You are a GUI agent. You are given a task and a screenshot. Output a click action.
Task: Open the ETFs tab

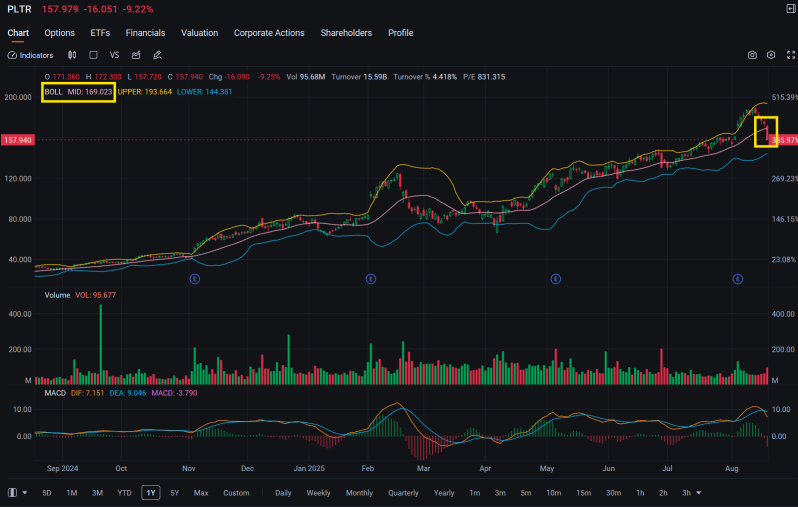(x=100, y=33)
